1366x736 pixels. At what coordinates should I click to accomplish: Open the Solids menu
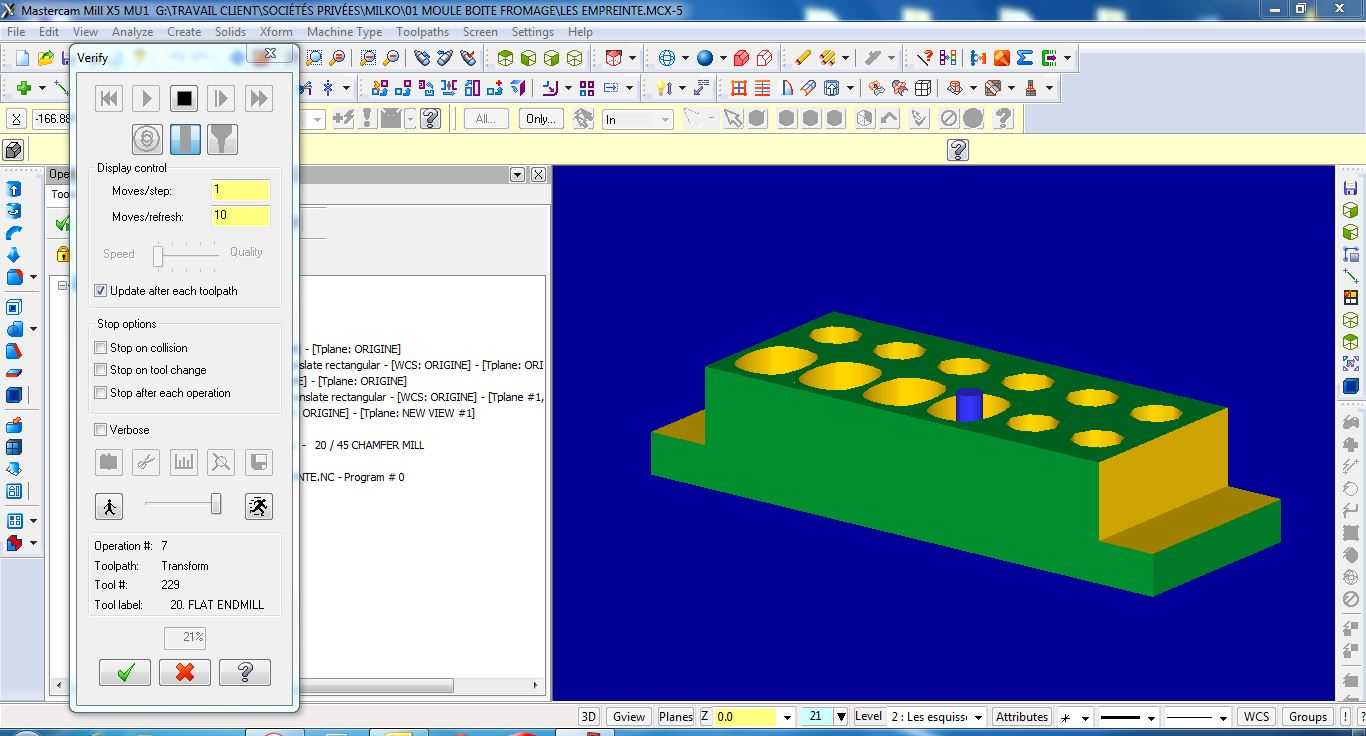pos(230,31)
